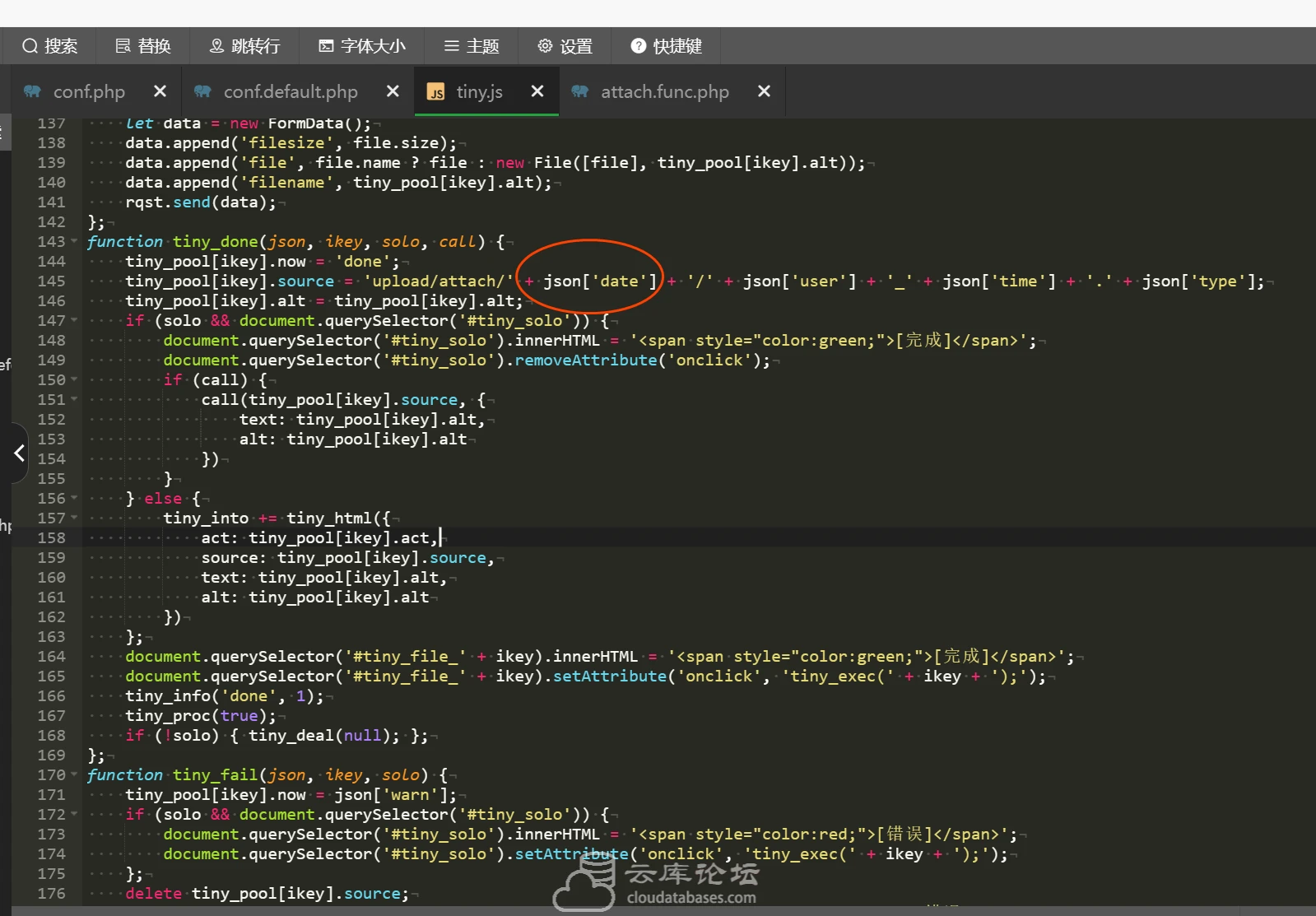Collapse the tiny_done function at line 143

coord(75,242)
